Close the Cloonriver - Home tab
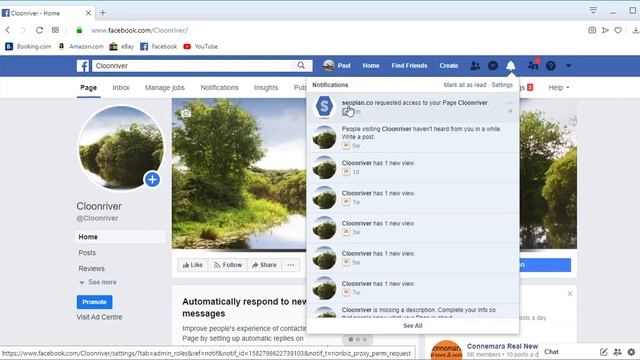 (x=88, y=13)
